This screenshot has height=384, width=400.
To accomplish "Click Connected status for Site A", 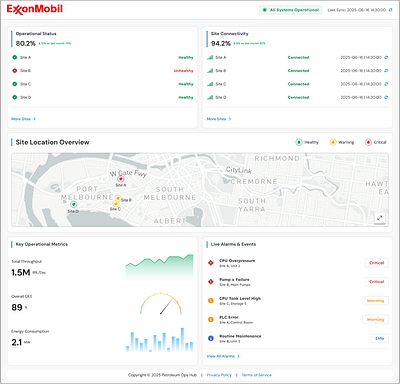I will pos(298,57).
